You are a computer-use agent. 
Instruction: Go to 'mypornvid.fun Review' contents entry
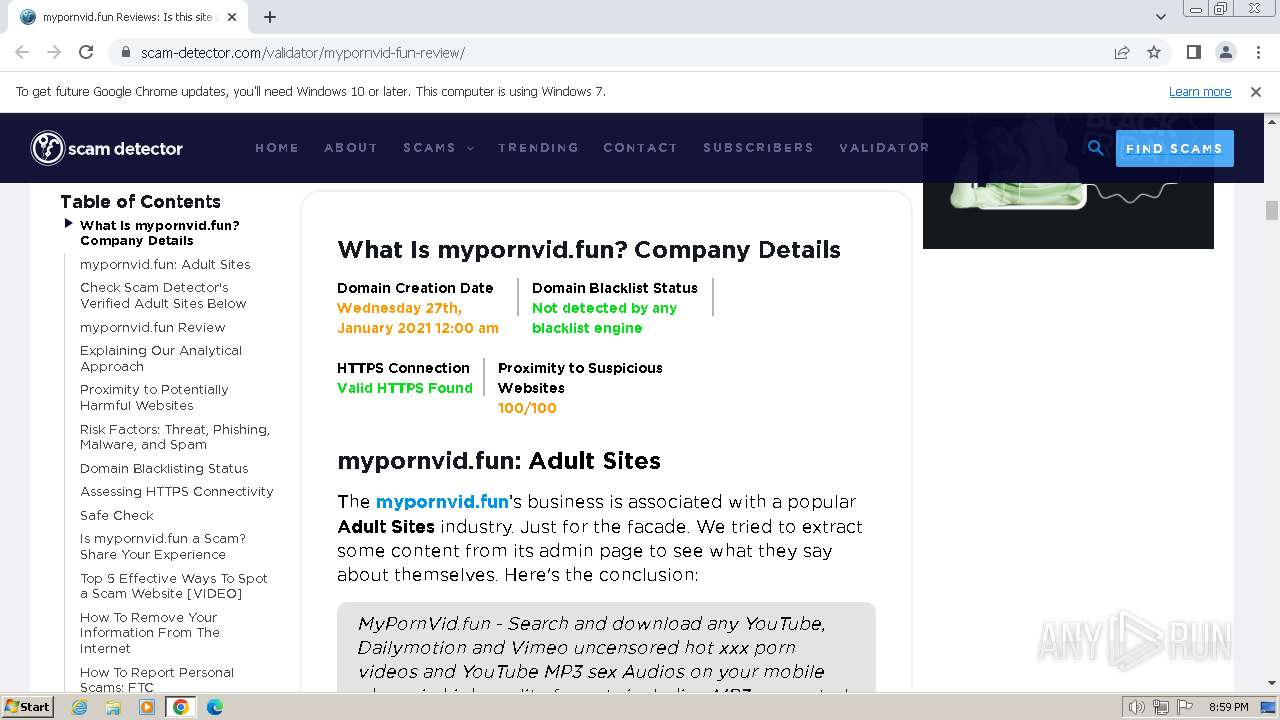(x=153, y=327)
